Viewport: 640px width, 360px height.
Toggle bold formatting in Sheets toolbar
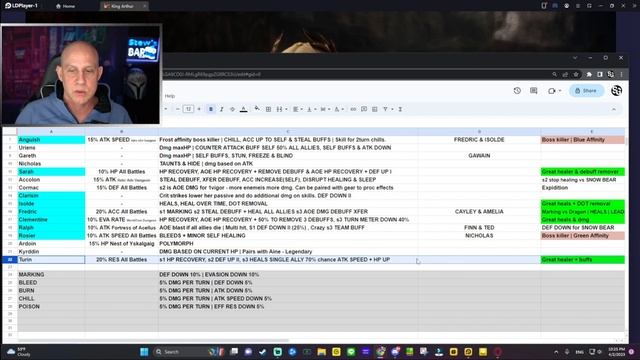pos(211,109)
